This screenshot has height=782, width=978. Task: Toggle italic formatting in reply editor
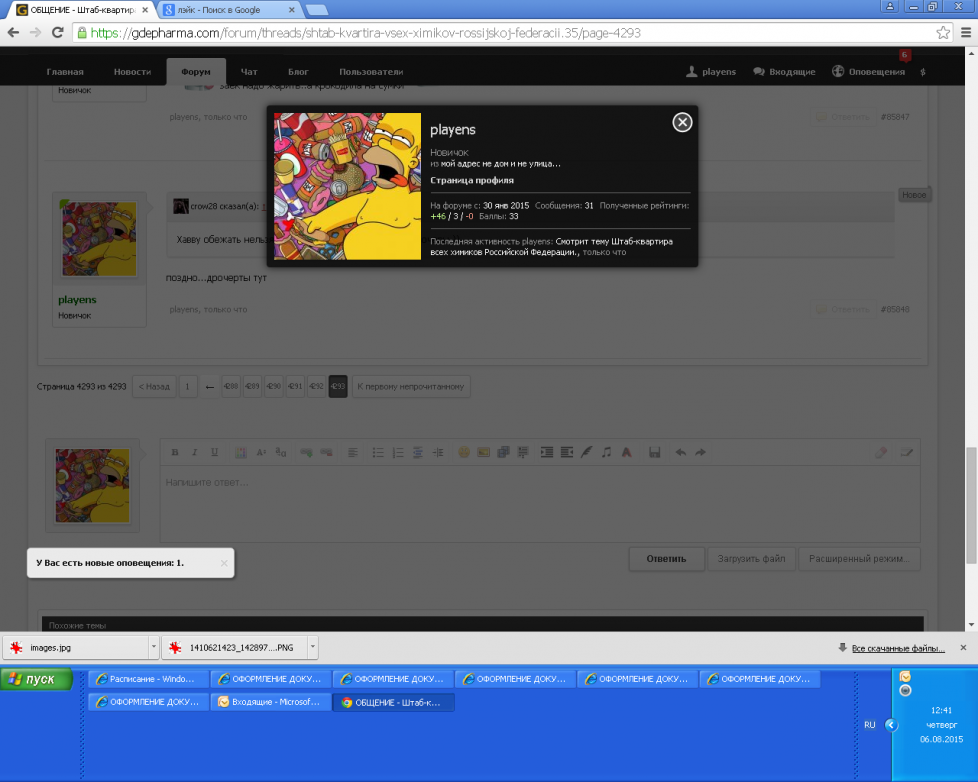[194, 452]
